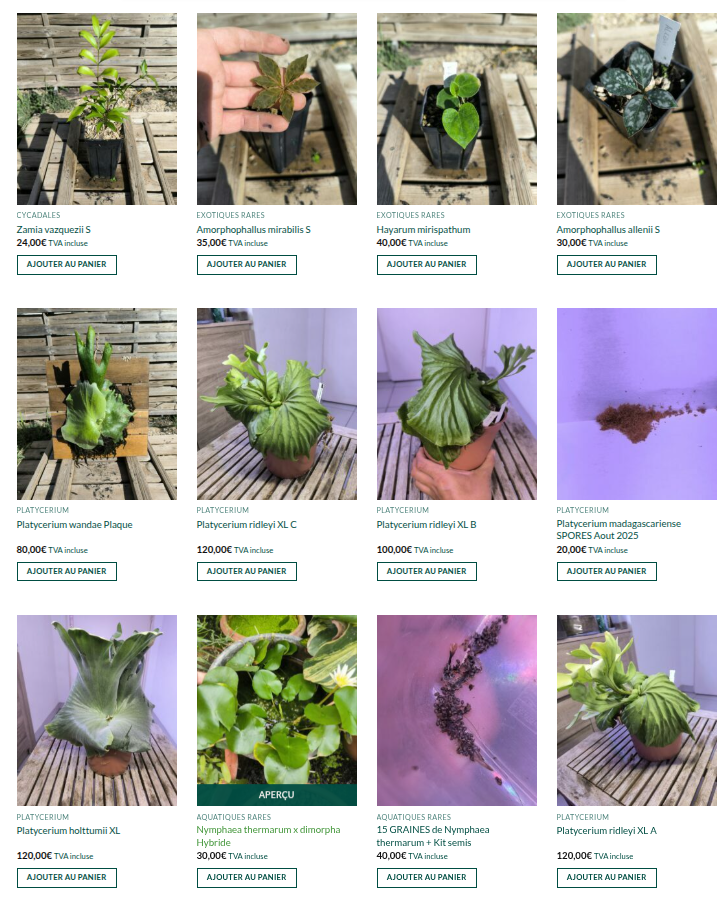723x910 pixels.
Task: Open Nymphaea thermarum x dimorpha Hybride link
Action: coord(268,836)
